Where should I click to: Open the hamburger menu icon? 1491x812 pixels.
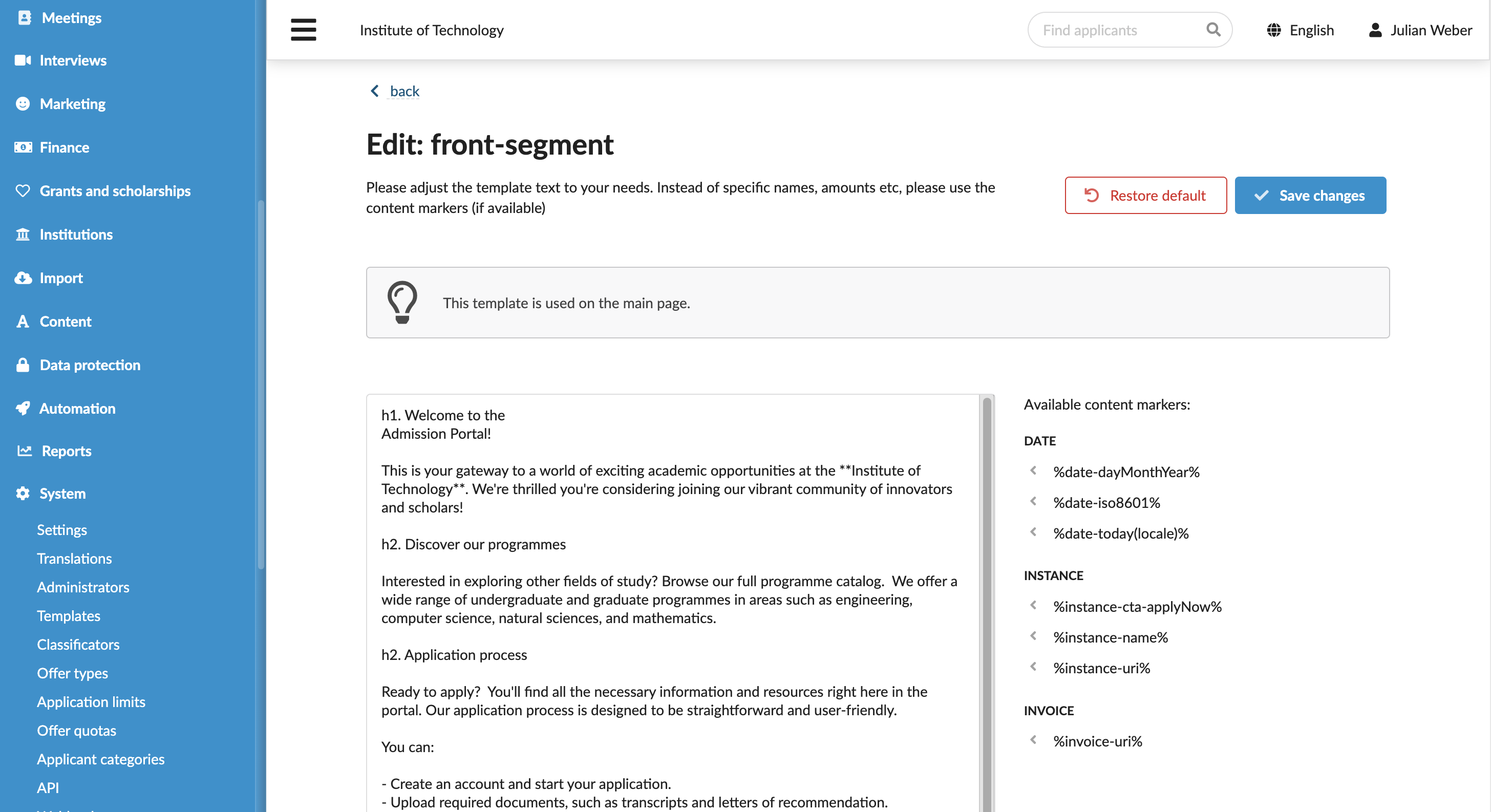tap(303, 30)
